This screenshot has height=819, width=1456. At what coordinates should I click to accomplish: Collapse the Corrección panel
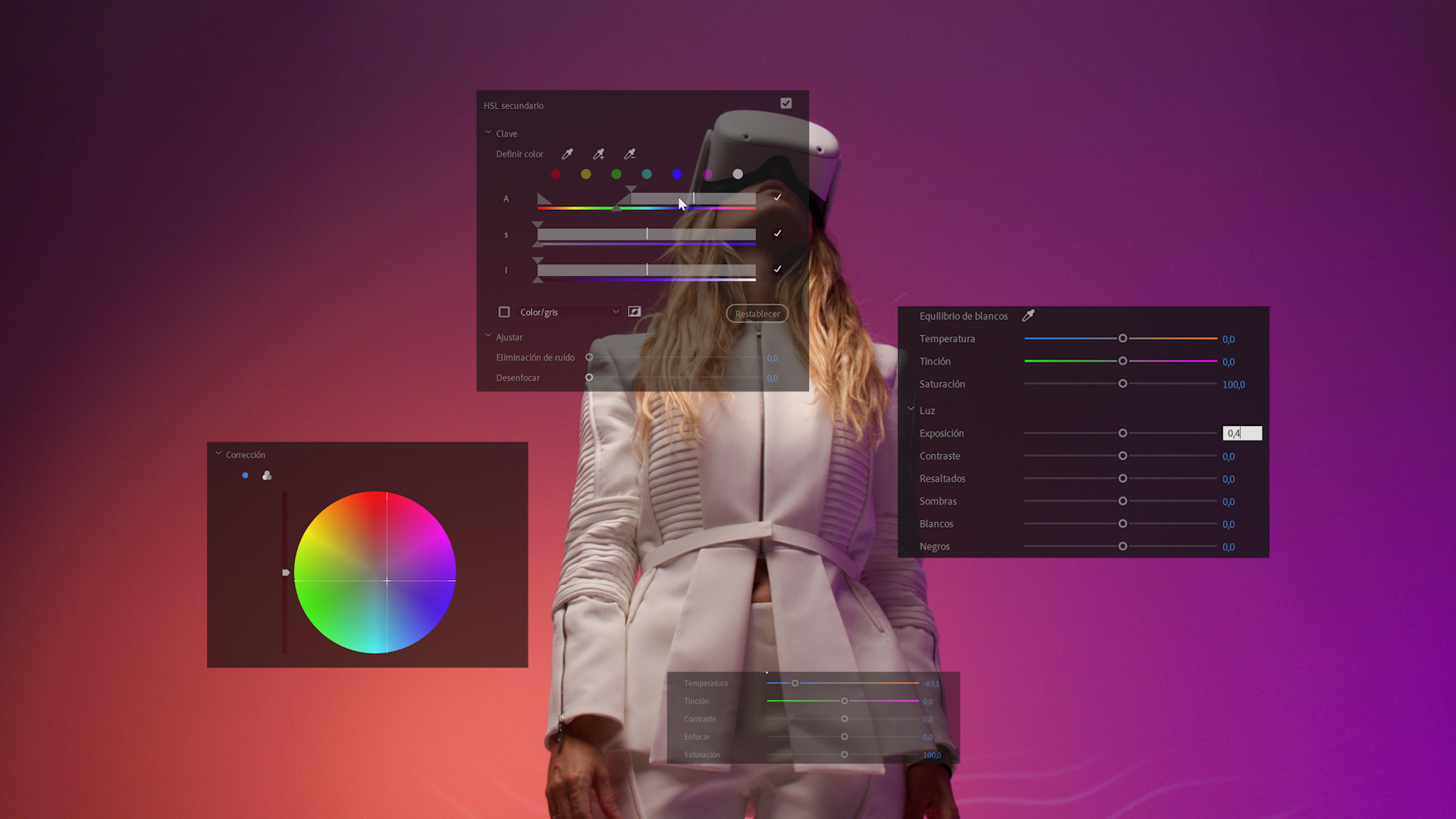(x=218, y=453)
